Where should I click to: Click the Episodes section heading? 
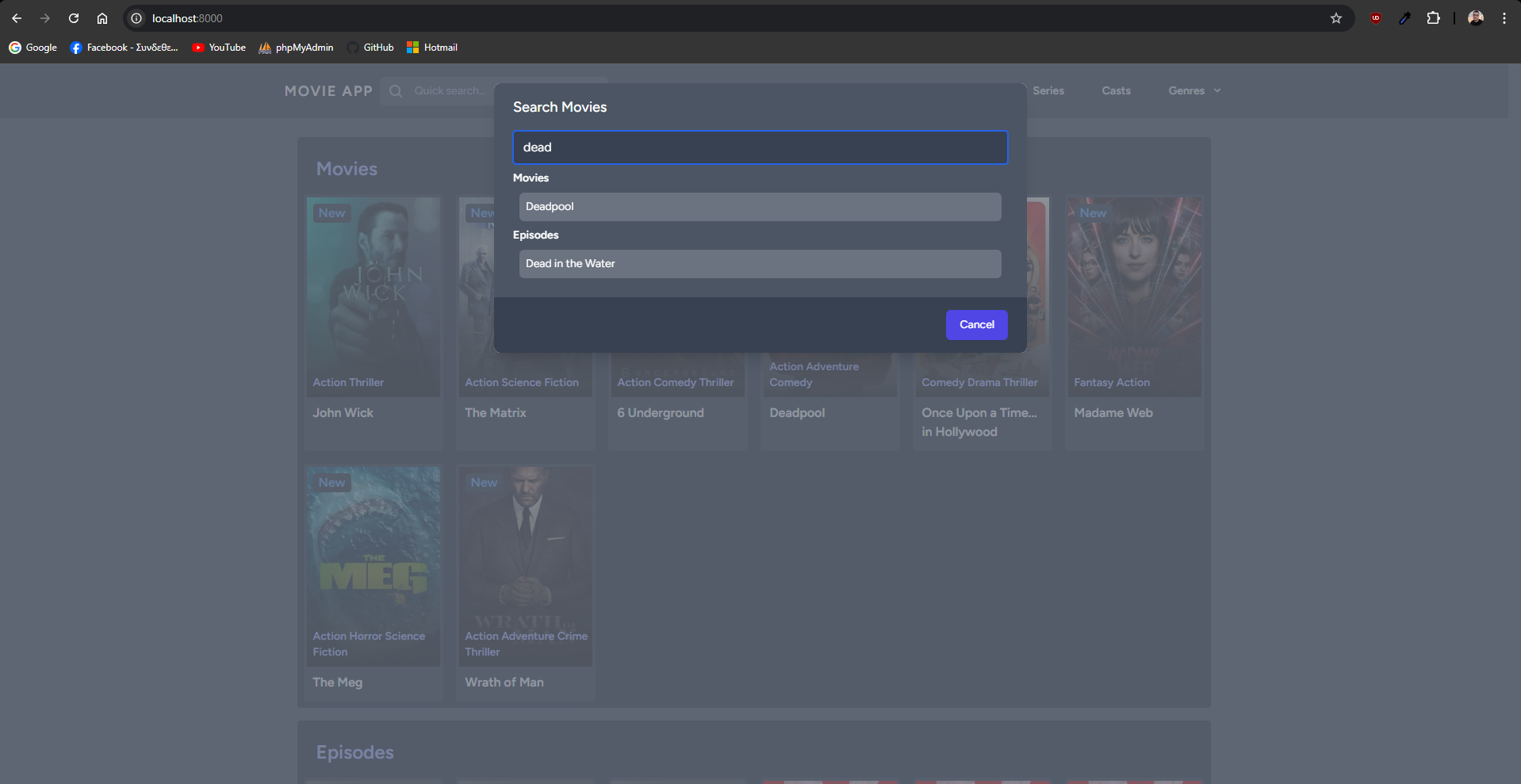tap(354, 752)
